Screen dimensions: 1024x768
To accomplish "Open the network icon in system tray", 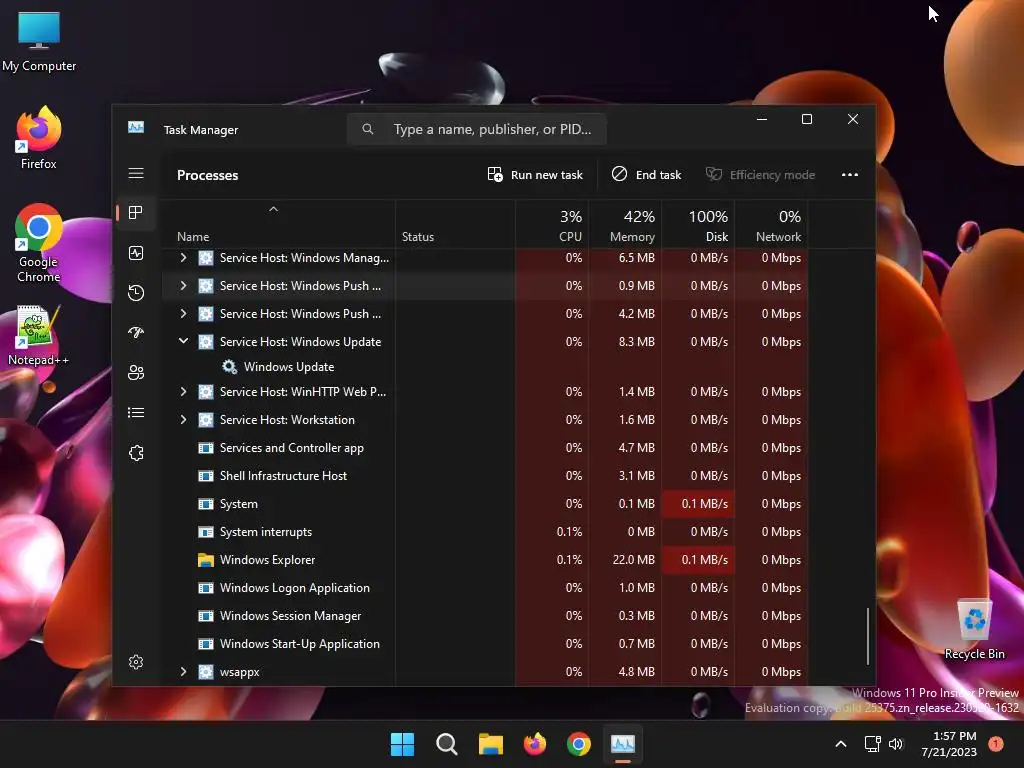I will coord(872,744).
